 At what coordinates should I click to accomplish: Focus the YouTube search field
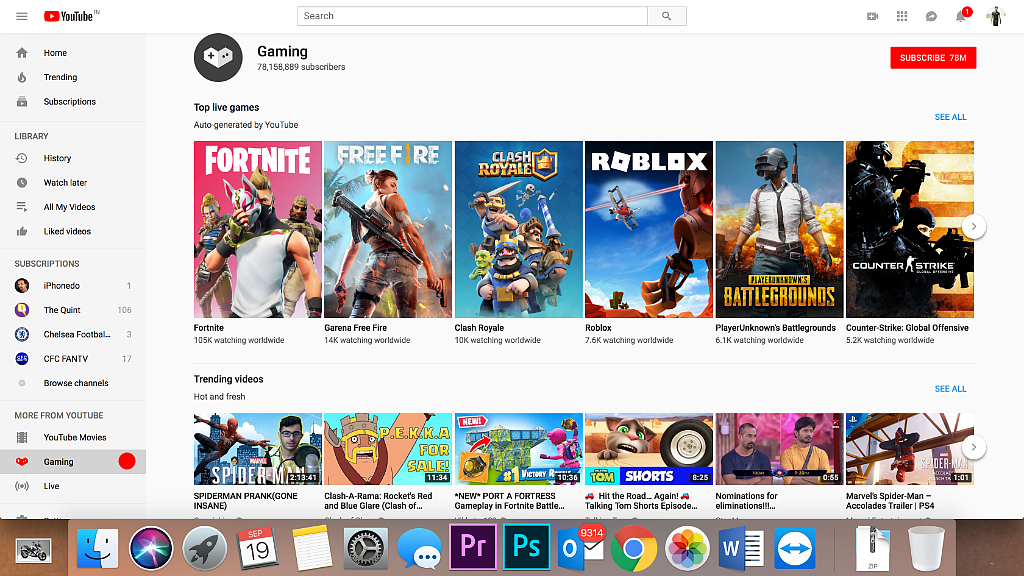[472, 16]
